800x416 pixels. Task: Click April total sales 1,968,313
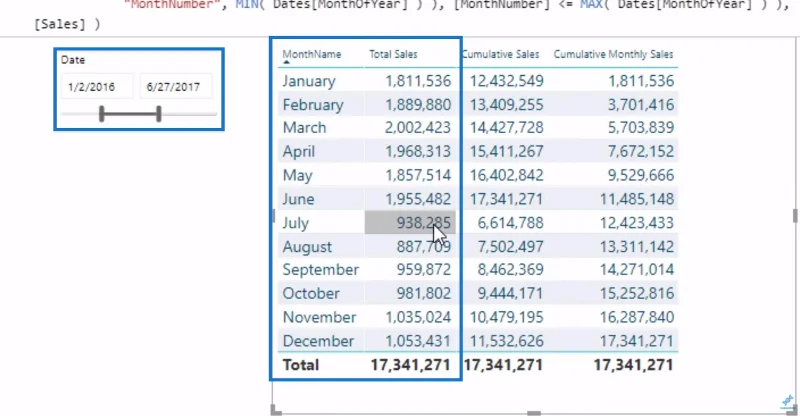[418, 152]
